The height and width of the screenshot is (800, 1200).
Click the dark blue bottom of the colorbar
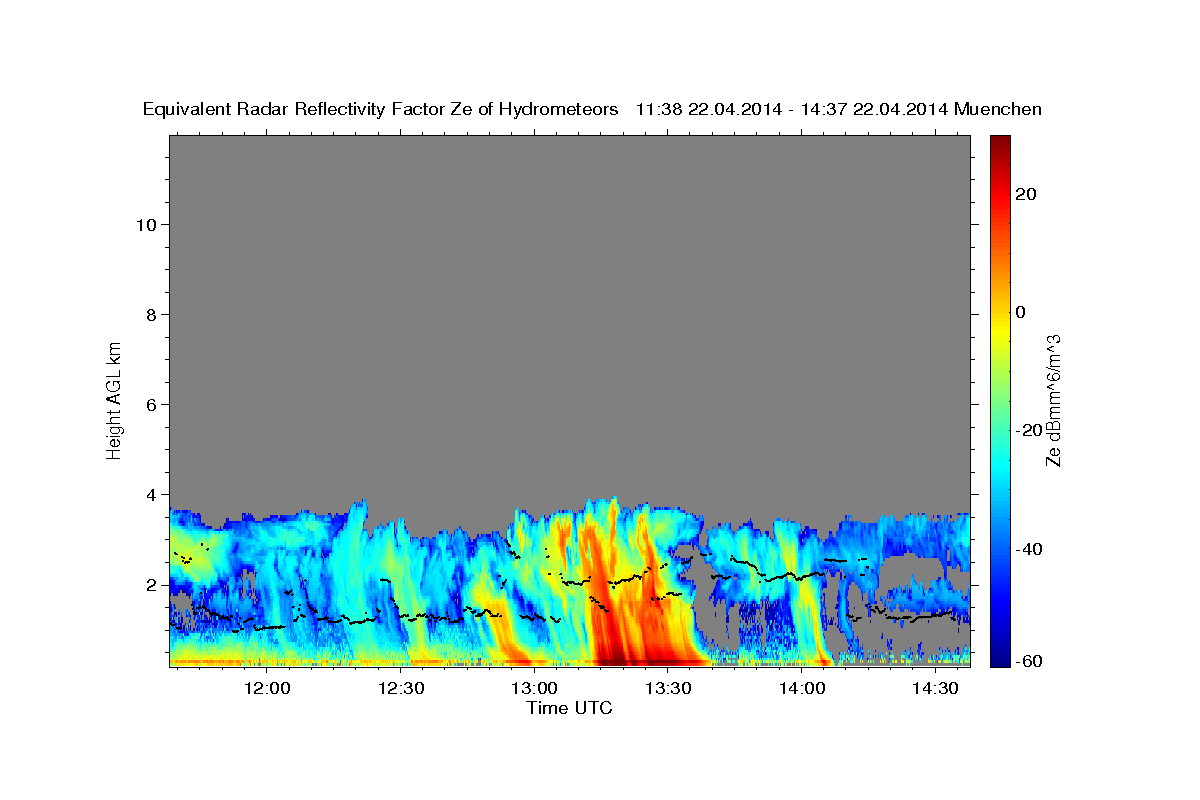click(x=1000, y=659)
